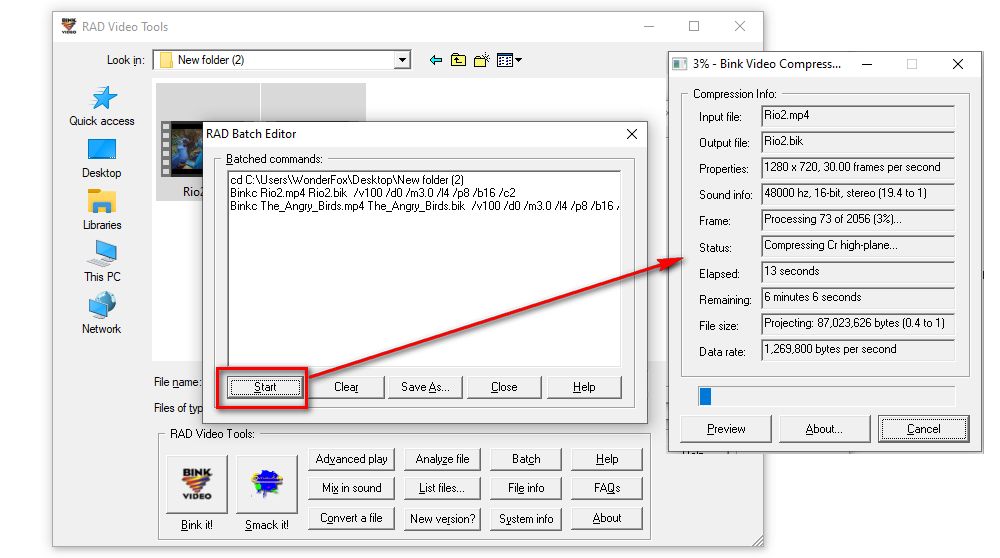Click the Smack it! logo button
This screenshot has width=1000, height=558.
267,484
